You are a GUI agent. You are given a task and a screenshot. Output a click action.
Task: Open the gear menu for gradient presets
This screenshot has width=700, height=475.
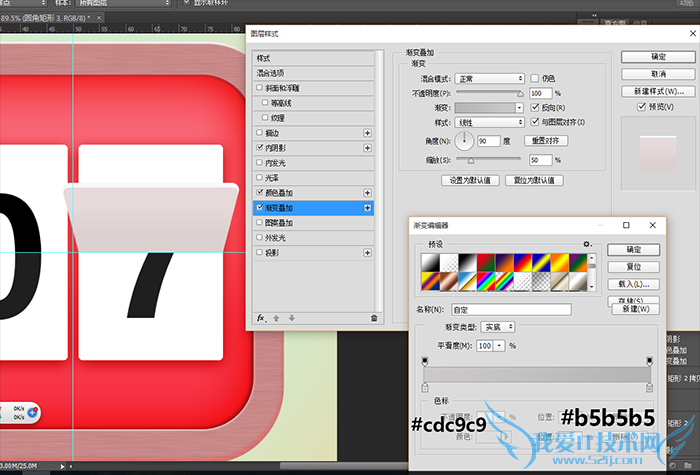pyautogui.click(x=588, y=244)
